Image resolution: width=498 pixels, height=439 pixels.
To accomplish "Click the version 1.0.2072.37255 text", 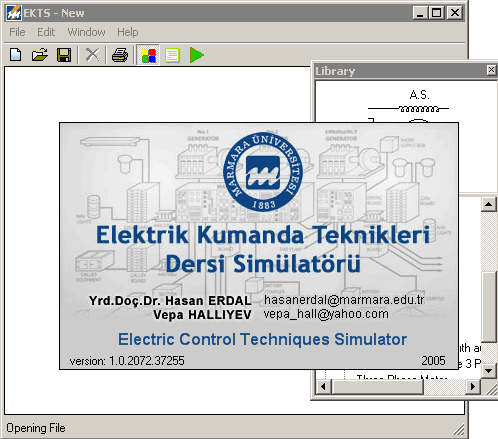I will click(127, 361).
